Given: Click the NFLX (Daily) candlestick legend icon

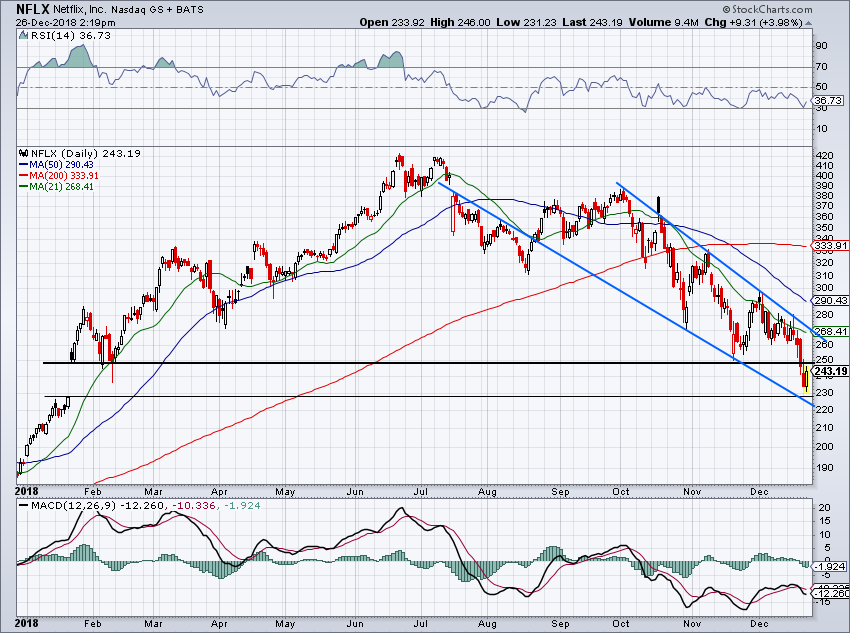Looking at the screenshot, I should click(x=23, y=153).
